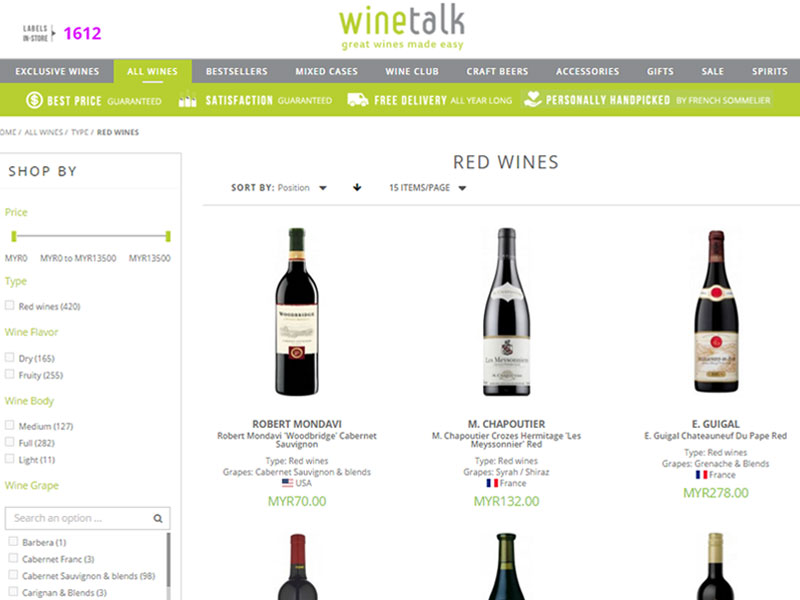The width and height of the screenshot is (800, 600).
Task: Check the Red wines (420) filter
Action: tap(9, 305)
